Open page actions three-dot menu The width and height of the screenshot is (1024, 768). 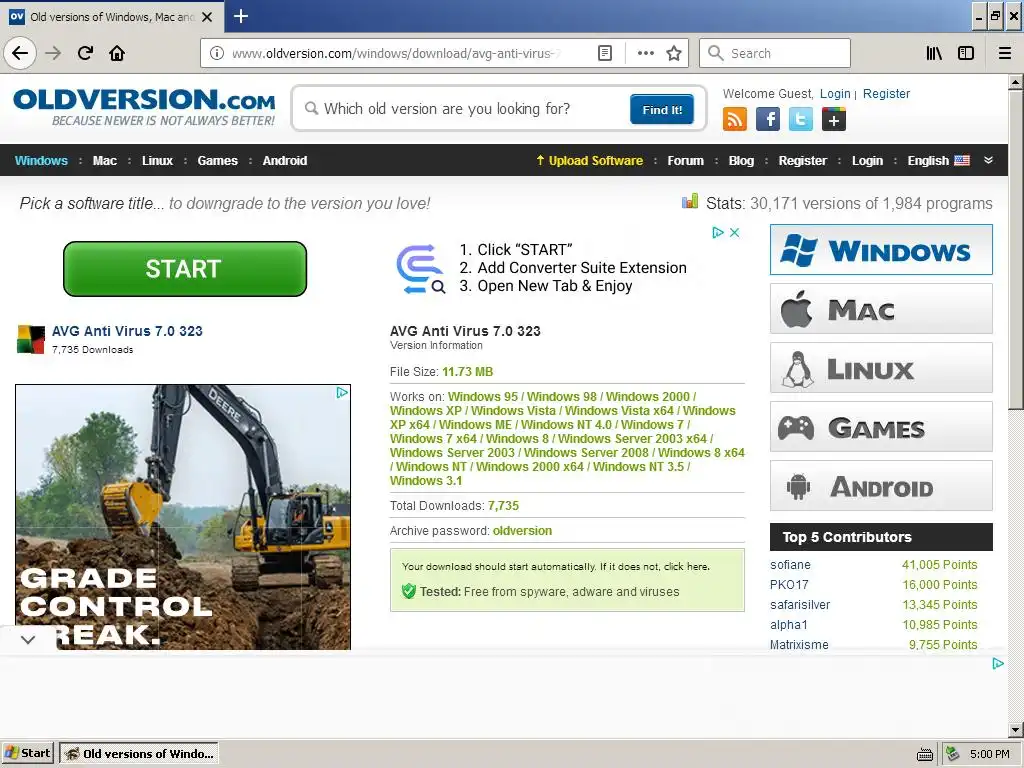(x=645, y=53)
